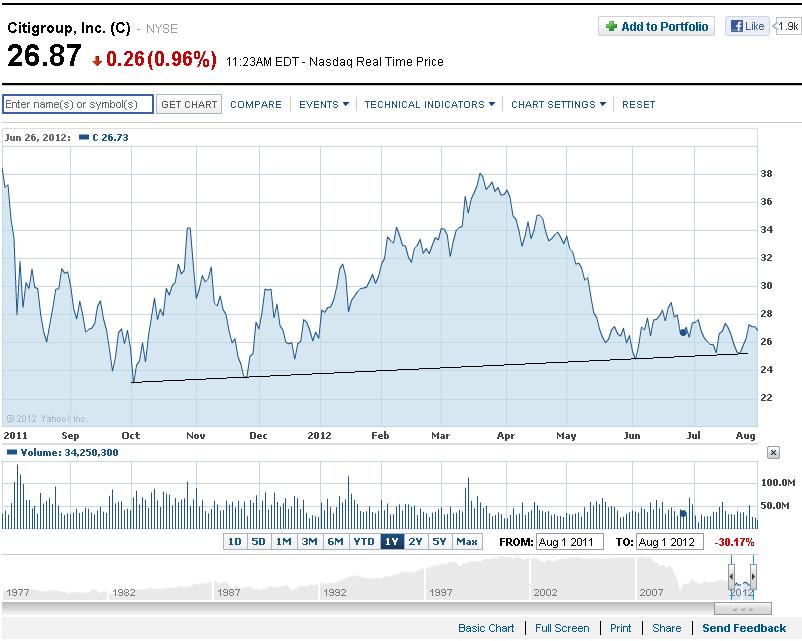Select the 1D time range
This screenshot has width=802, height=641.
click(235, 541)
